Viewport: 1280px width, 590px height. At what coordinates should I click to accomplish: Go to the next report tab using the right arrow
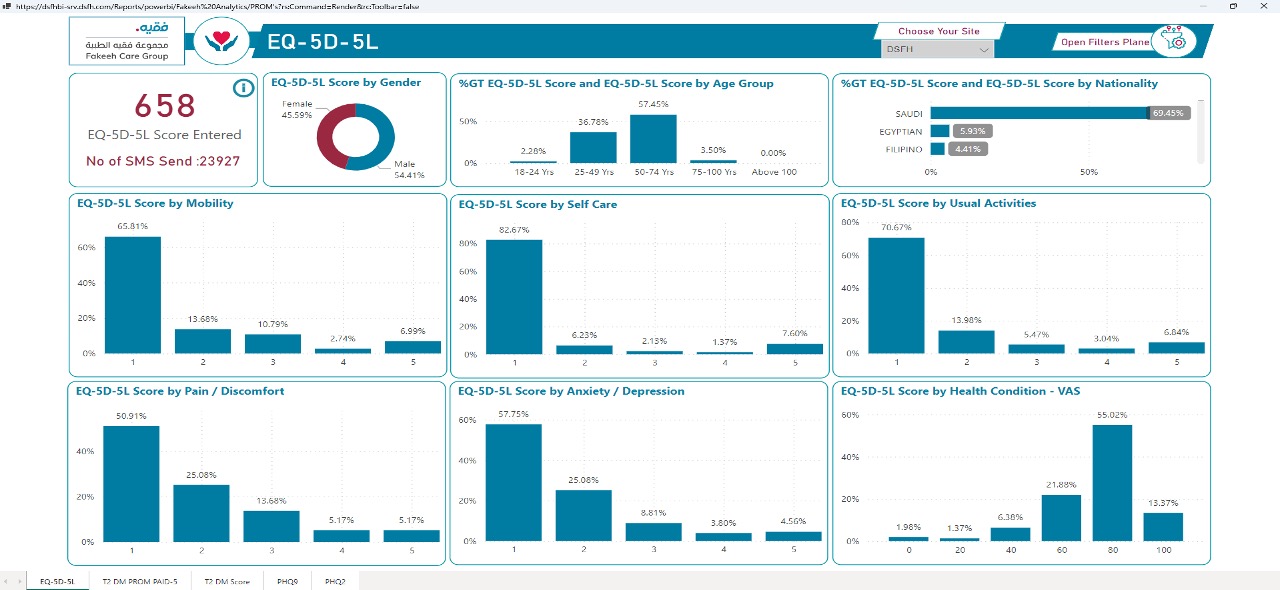(x=19, y=581)
